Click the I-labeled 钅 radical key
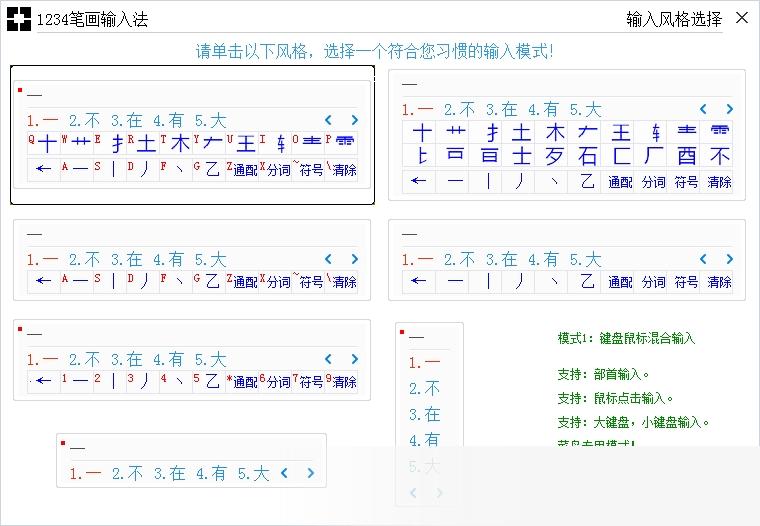The height and width of the screenshot is (526, 760). (x=274, y=143)
